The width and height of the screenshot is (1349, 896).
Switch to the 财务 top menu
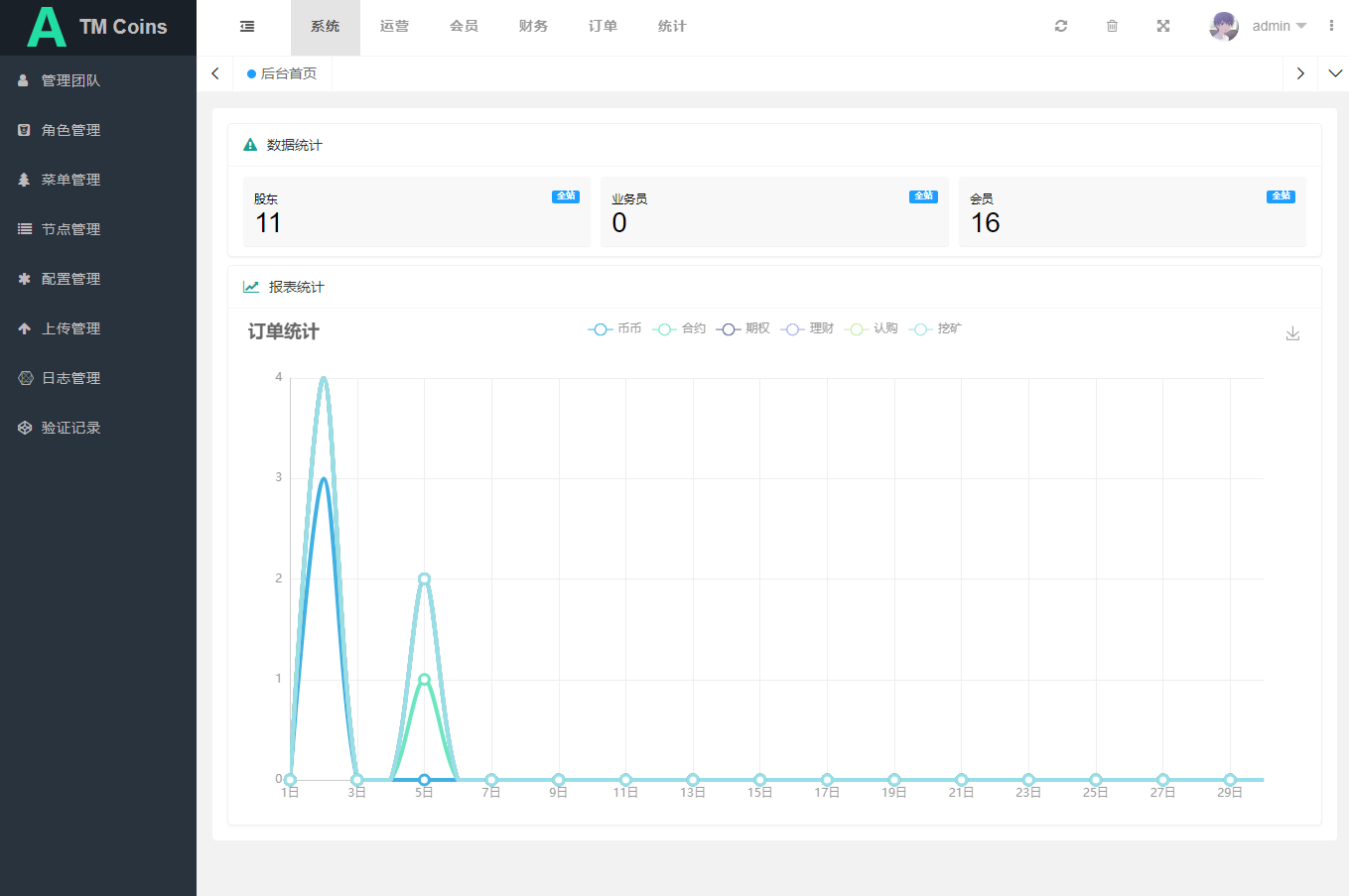pos(533,27)
